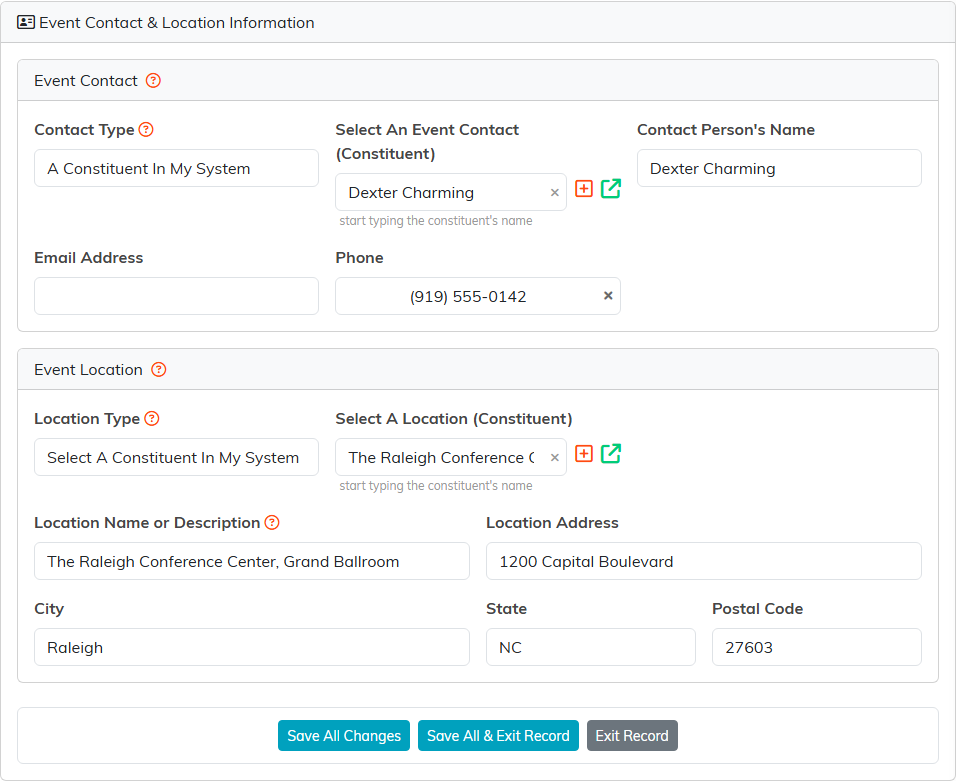
Task: Click the City input field
Action: 252,647
